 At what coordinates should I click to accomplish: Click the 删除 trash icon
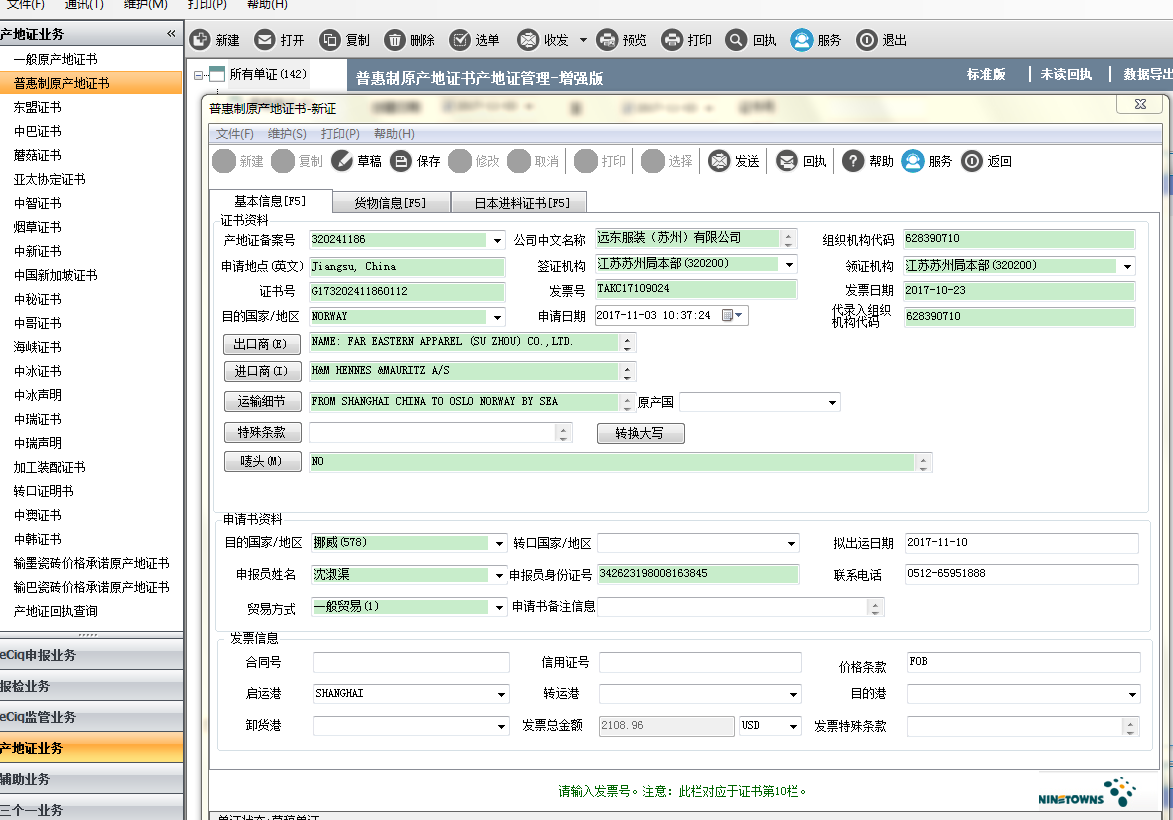[395, 40]
